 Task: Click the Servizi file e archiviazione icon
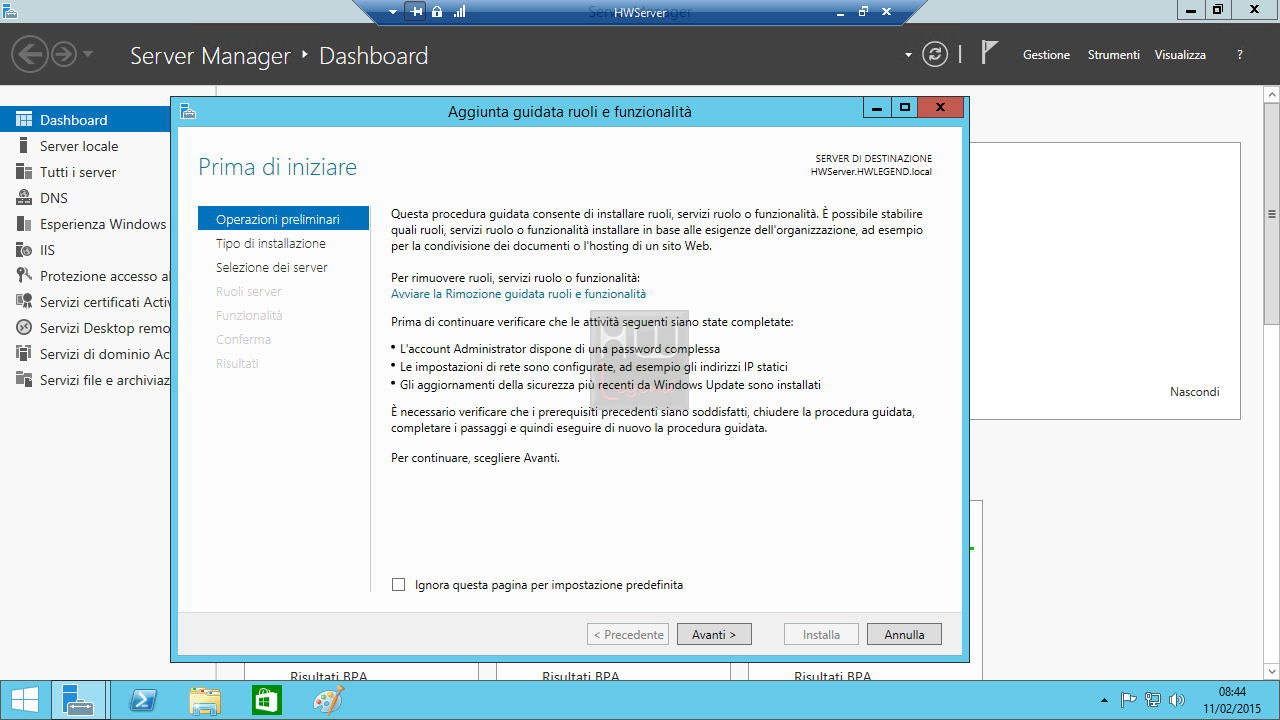pos(23,380)
